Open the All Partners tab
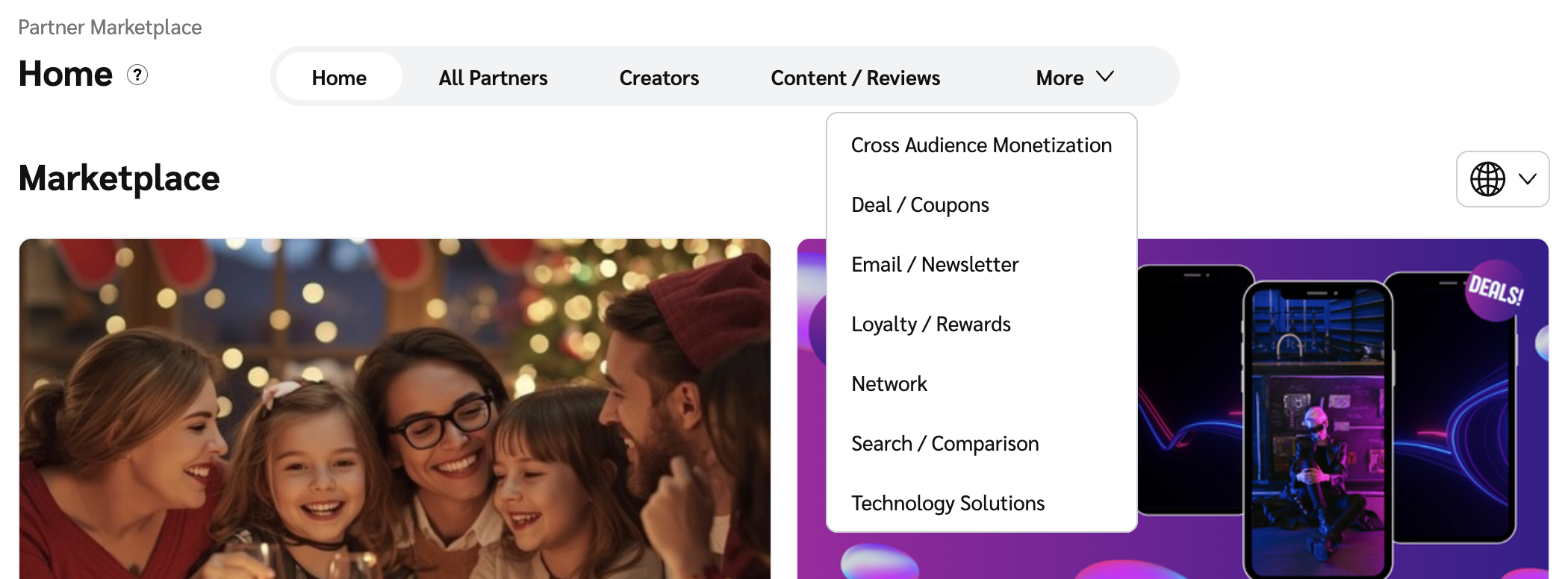Image resolution: width=1568 pixels, height=579 pixels. tap(493, 78)
